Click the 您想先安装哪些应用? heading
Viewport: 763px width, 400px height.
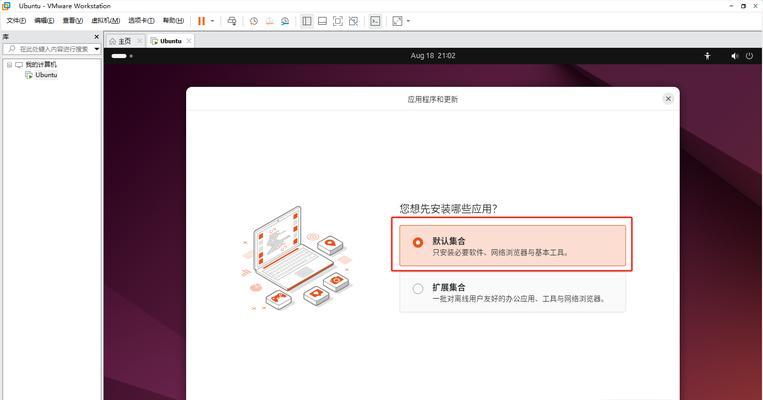tap(448, 209)
